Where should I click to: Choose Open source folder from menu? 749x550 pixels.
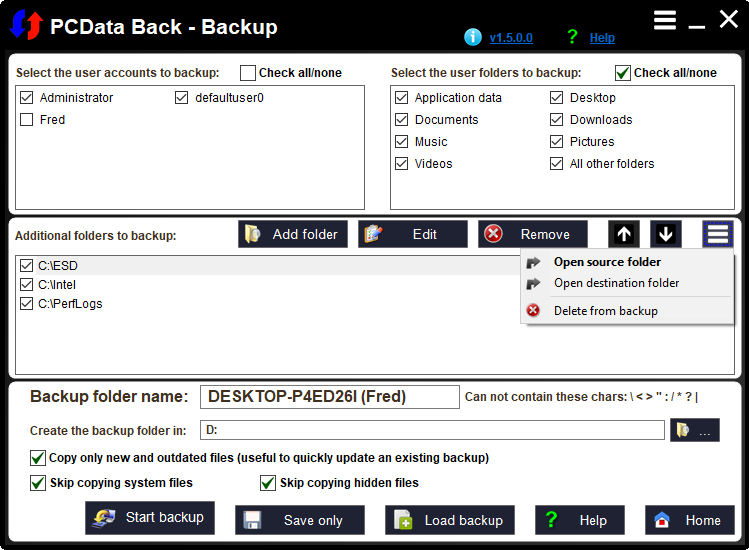627,262
